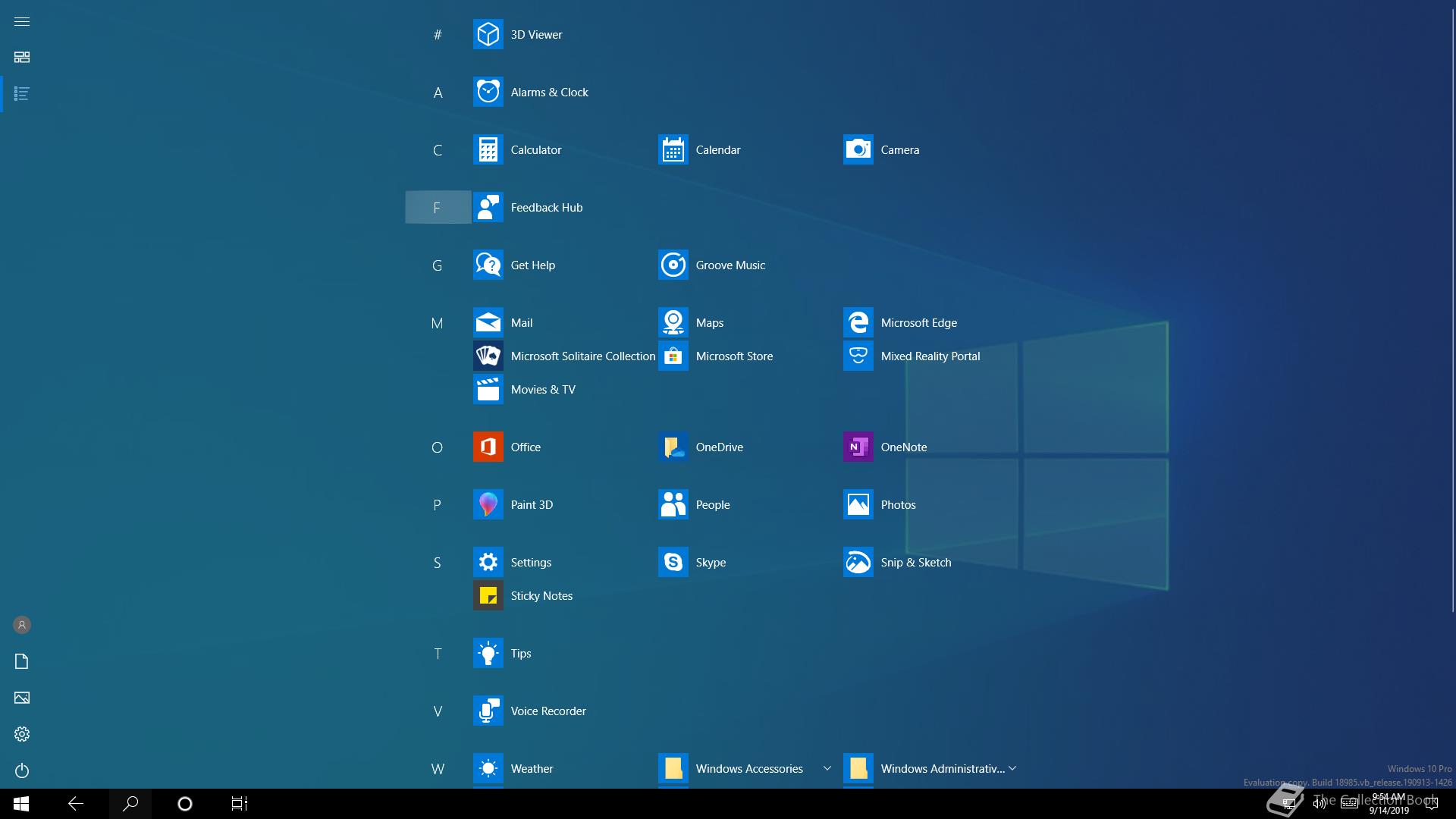Open the Get Help icon
The height and width of the screenshot is (819, 1456).
488,265
